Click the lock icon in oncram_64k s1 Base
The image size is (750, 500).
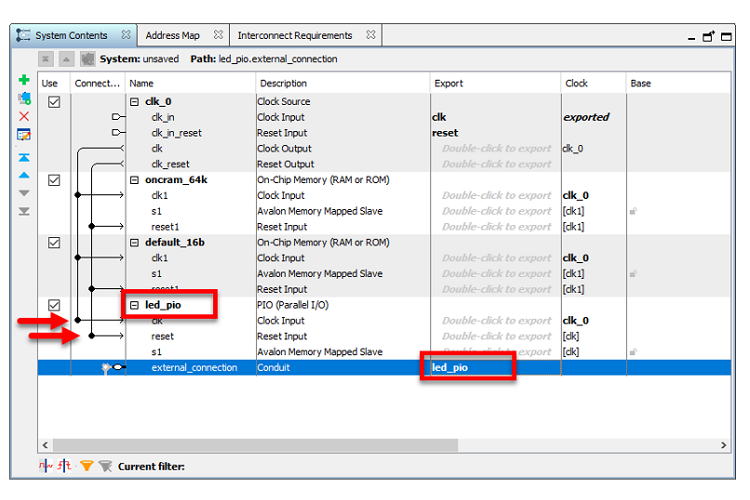pyautogui.click(x=633, y=211)
